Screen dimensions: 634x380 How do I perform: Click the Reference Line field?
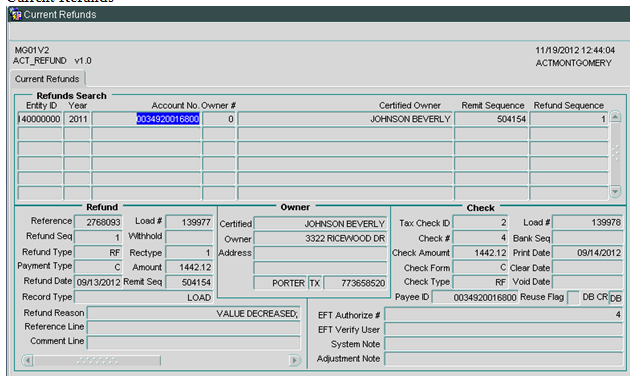[194, 327]
